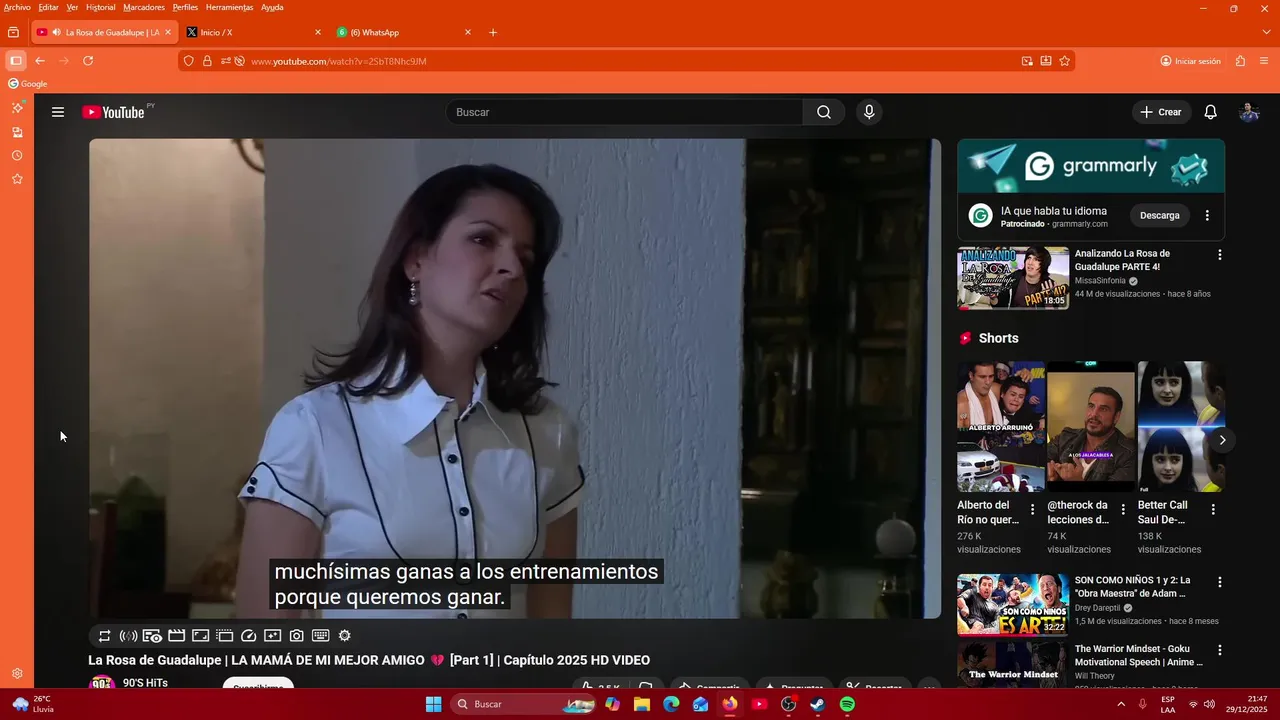Toggle the browser sidebar panel button
Viewport: 1280px width, 720px height.
tap(15, 61)
